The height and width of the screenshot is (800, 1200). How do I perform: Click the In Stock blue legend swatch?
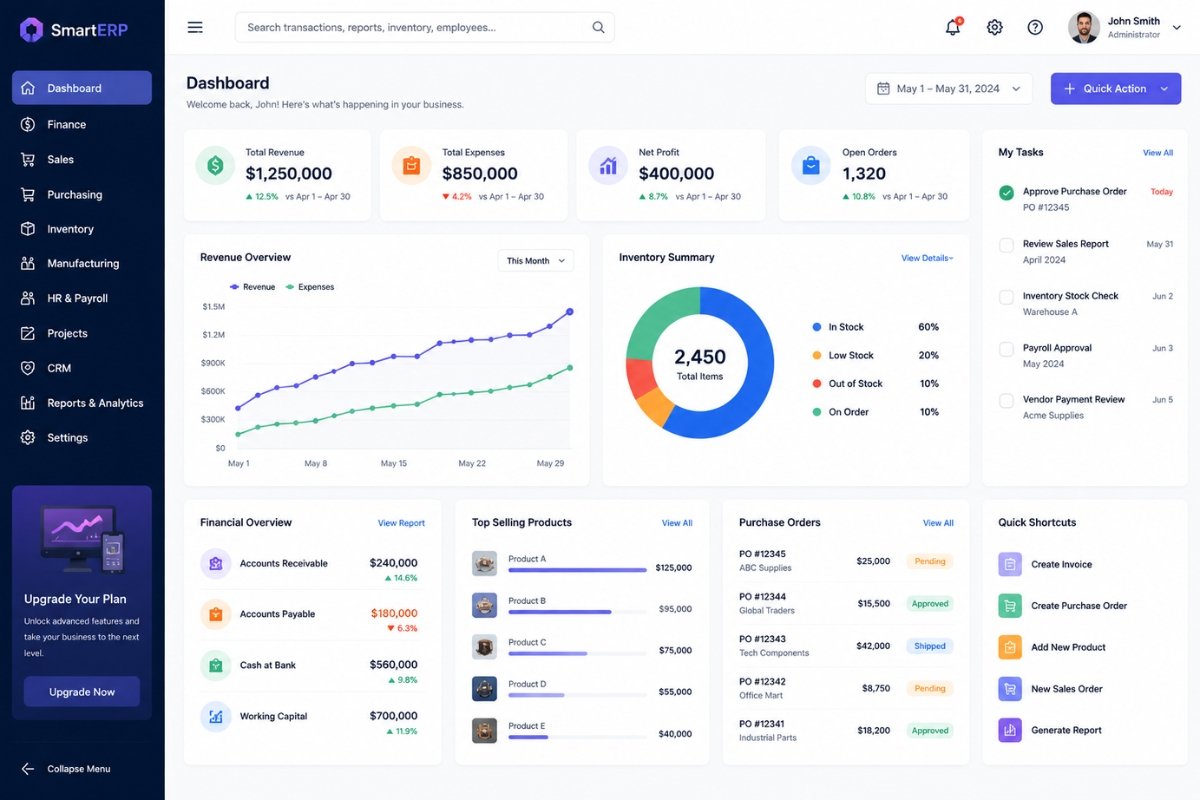tap(817, 327)
